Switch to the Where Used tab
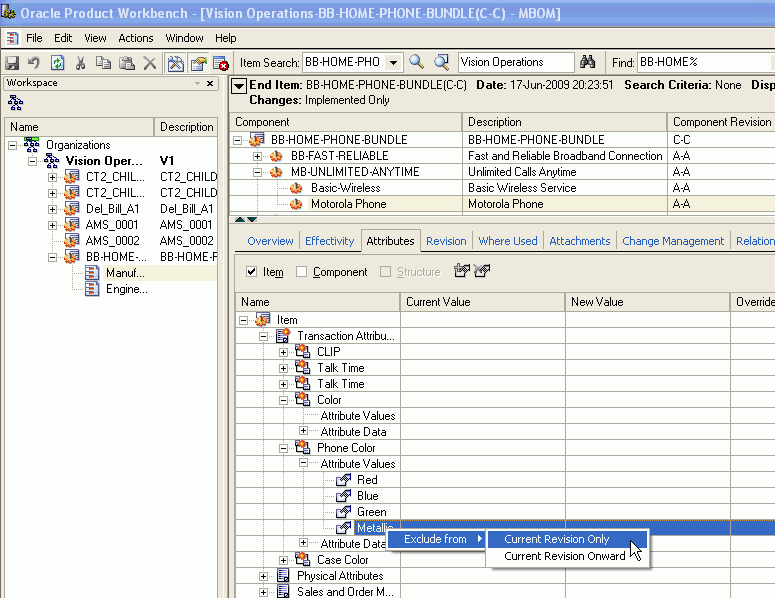 (508, 241)
